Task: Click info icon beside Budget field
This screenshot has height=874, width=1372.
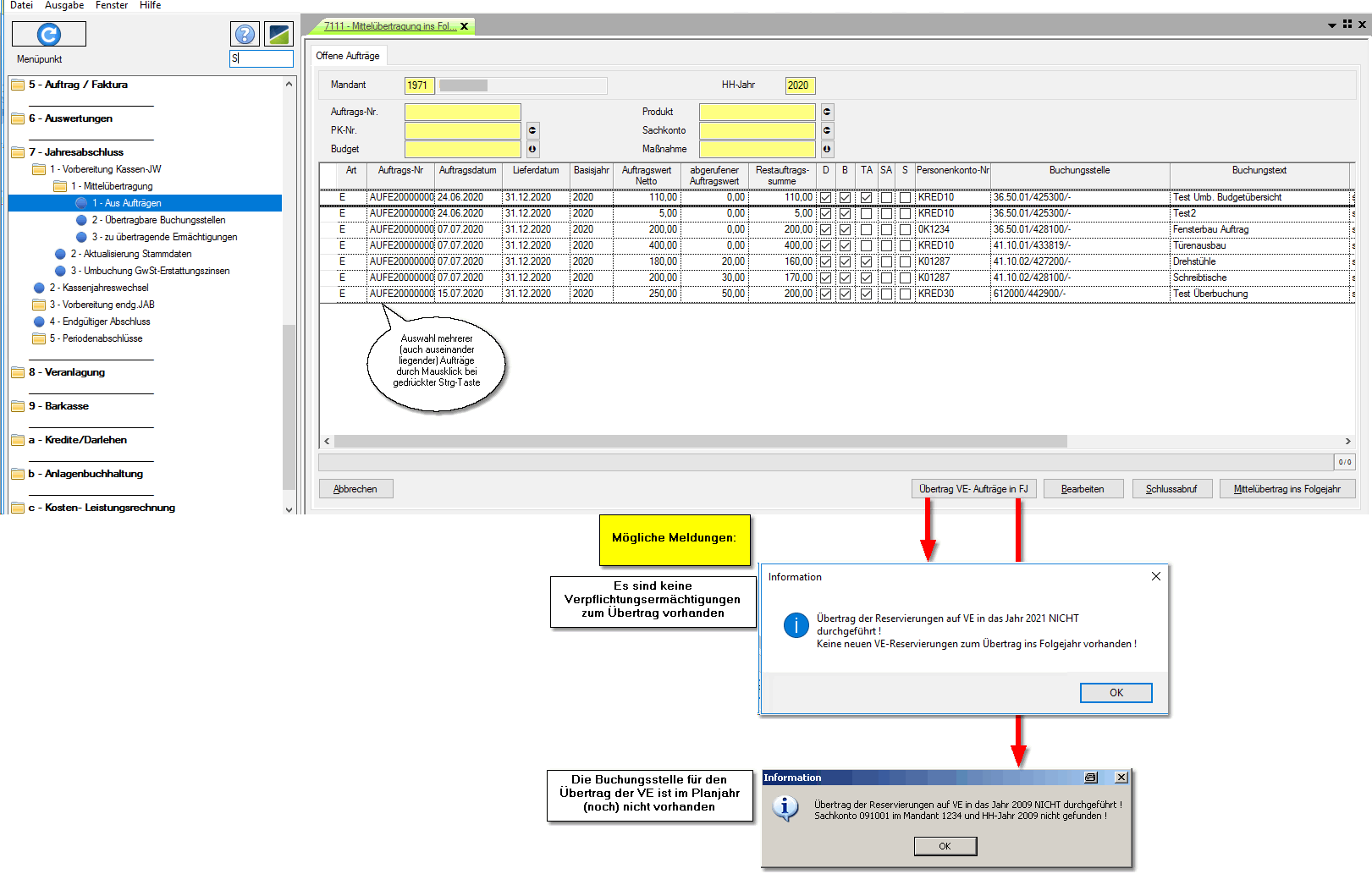Action: [x=532, y=149]
